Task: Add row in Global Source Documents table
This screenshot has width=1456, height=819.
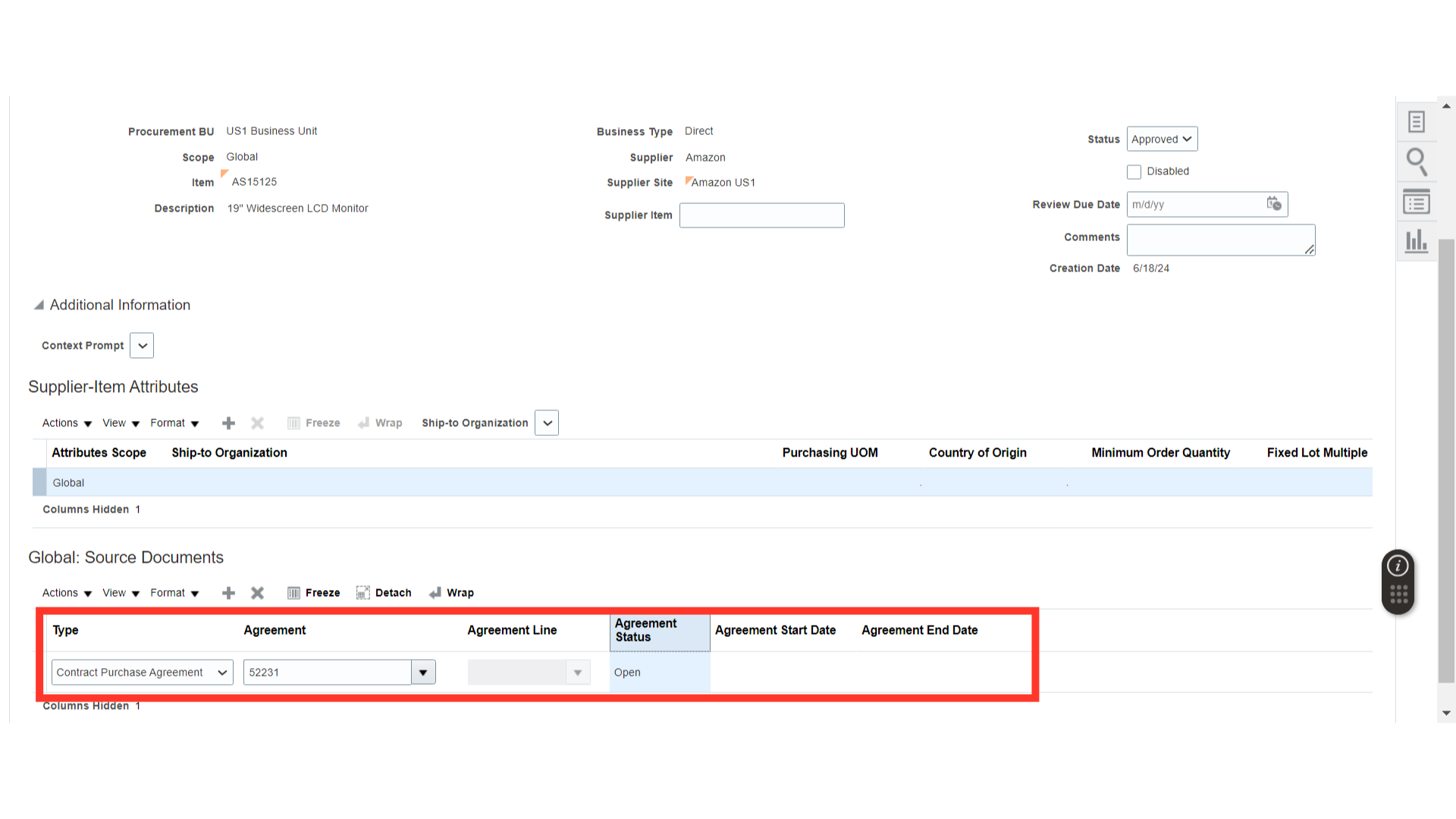Action: 228,593
